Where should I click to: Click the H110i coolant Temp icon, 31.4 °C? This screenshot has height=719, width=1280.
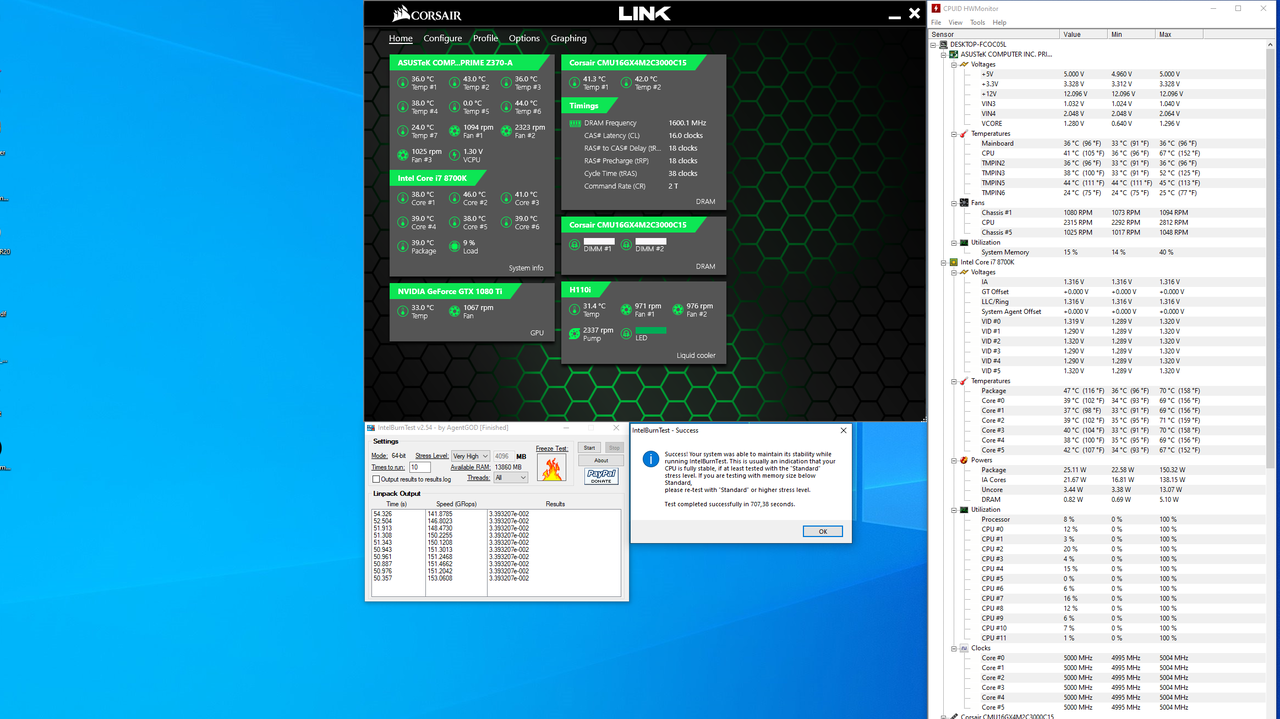pyautogui.click(x=574, y=310)
